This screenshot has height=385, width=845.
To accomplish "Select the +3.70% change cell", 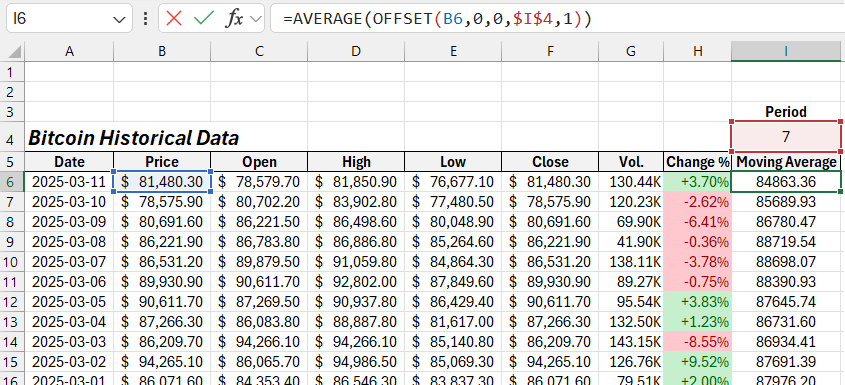I will coord(698,182).
